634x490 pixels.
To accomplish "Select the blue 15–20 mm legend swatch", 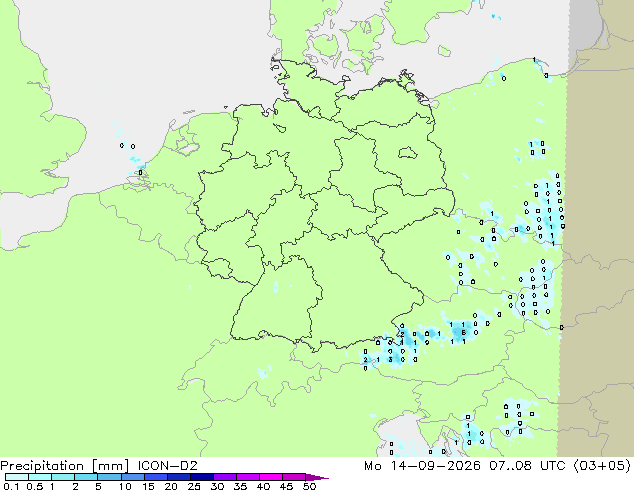I will (x=156, y=477).
